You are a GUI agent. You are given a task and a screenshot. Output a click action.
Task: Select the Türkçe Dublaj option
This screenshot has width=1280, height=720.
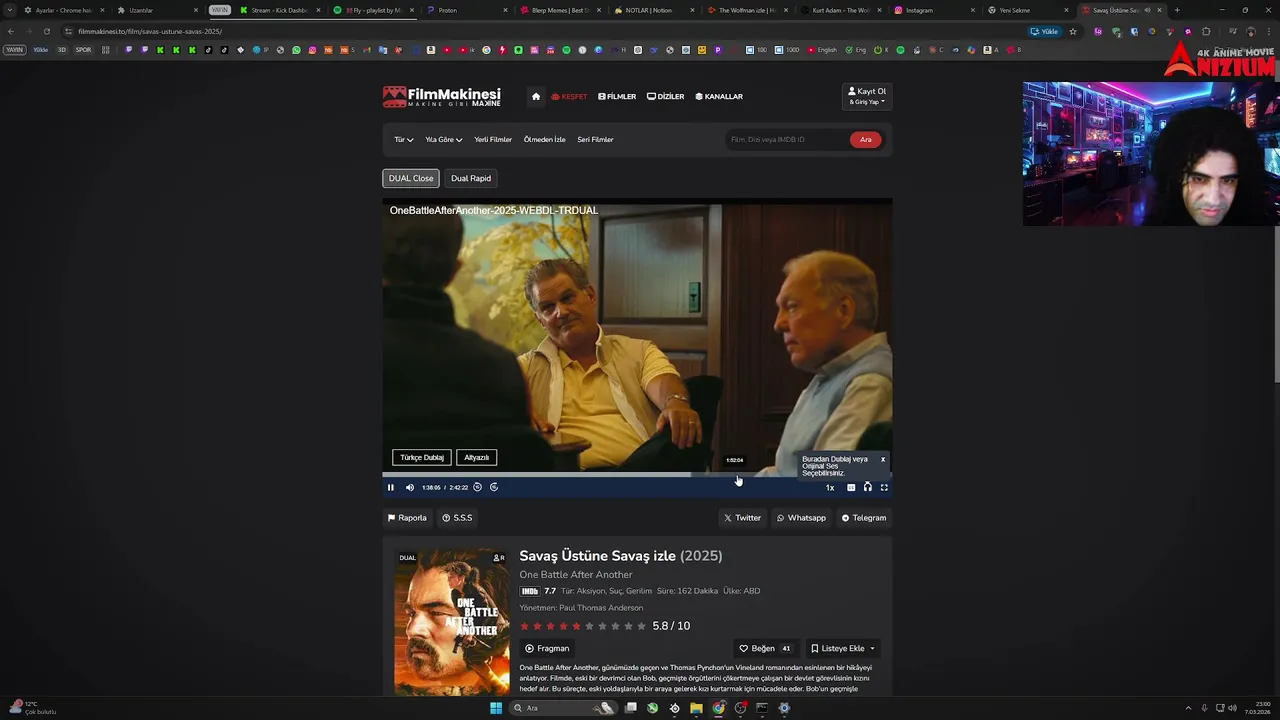(x=422, y=457)
